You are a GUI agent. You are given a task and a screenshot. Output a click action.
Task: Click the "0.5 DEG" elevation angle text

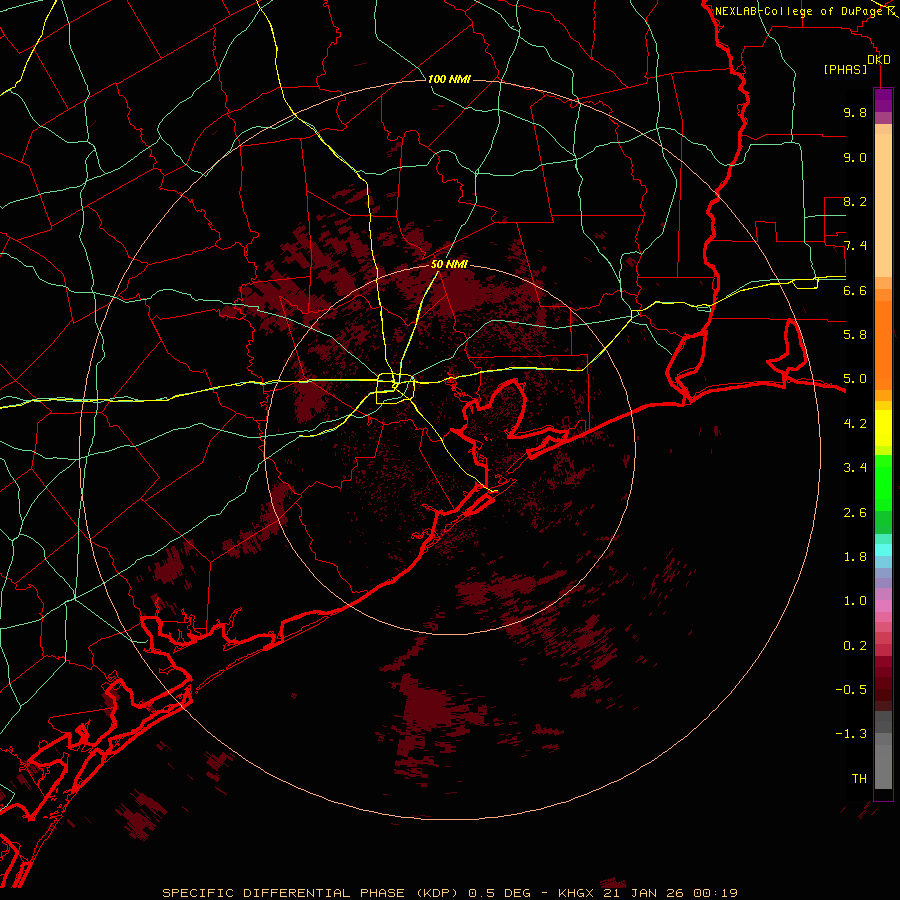click(x=498, y=893)
